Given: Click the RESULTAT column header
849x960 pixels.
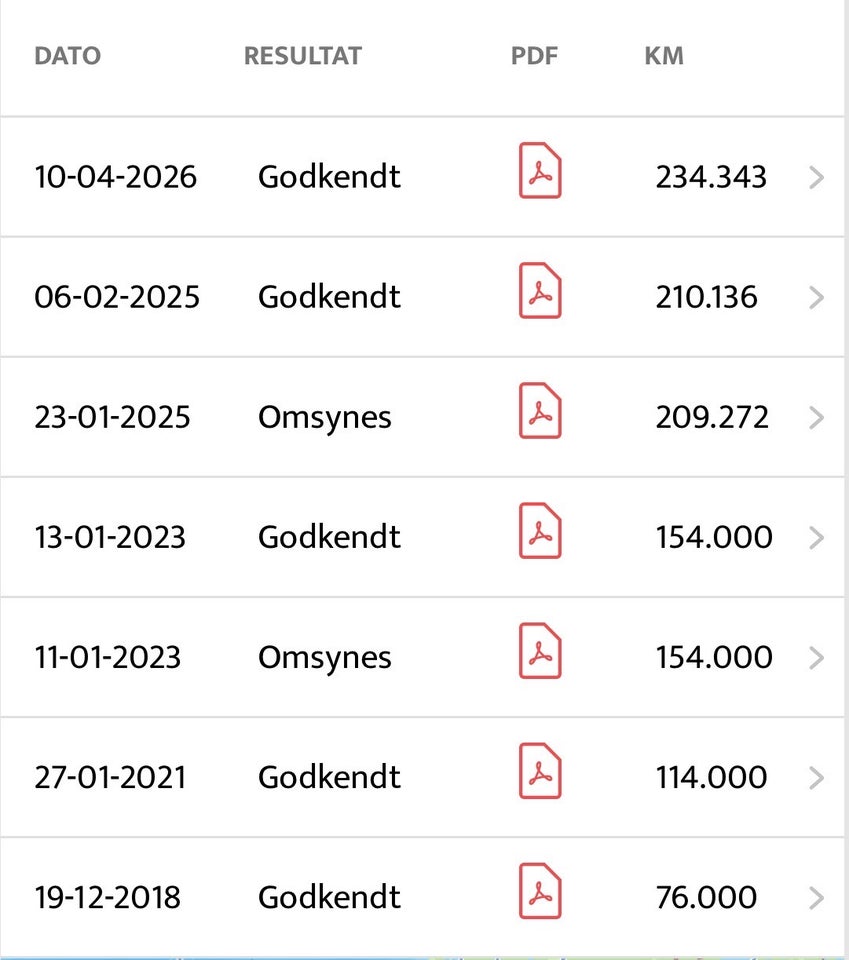Looking at the screenshot, I should pyautogui.click(x=302, y=56).
